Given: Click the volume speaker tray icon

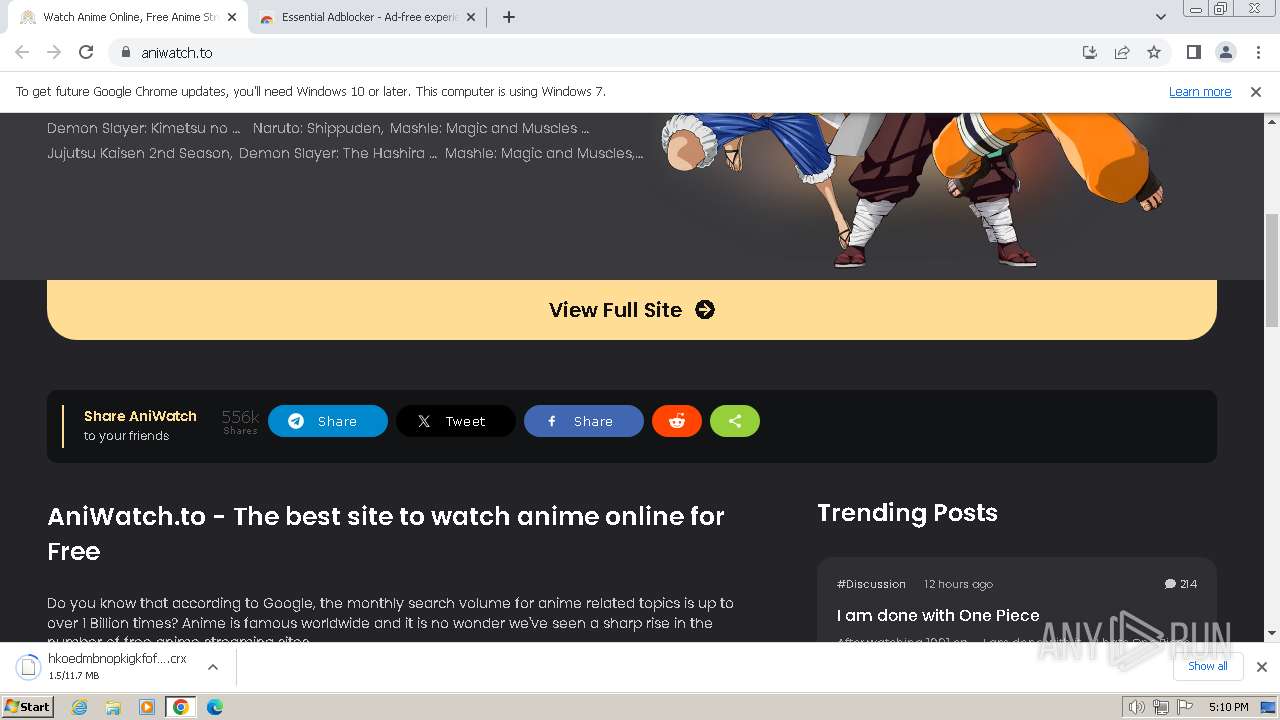Looking at the screenshot, I should pyautogui.click(x=1136, y=707).
